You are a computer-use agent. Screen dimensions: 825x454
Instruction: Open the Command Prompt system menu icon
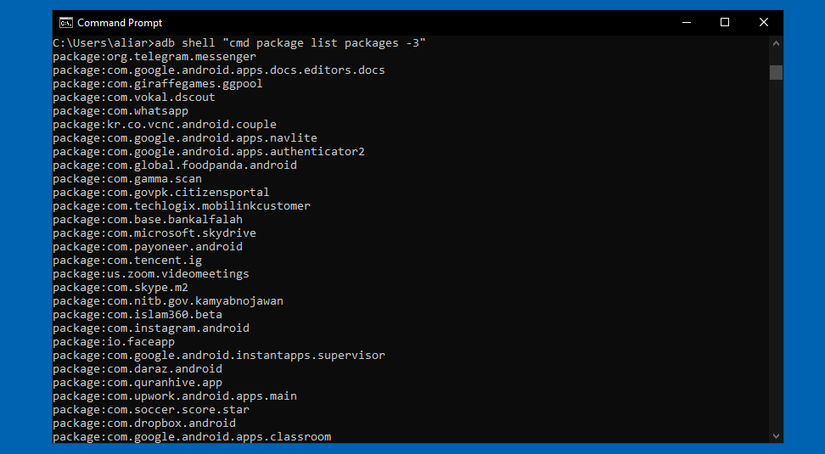tap(65, 22)
